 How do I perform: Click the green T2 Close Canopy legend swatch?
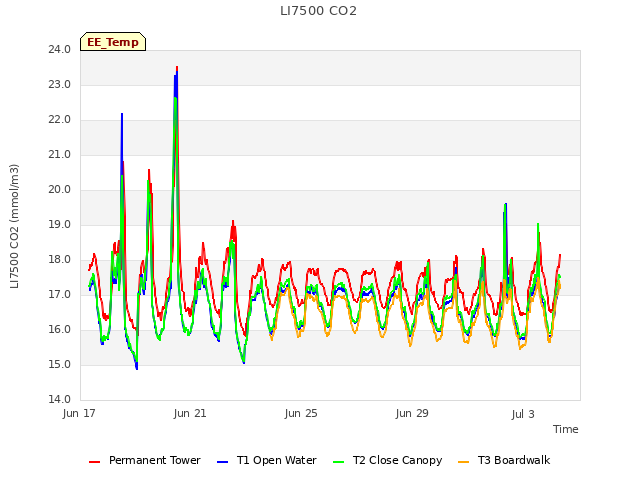pyautogui.click(x=338, y=462)
